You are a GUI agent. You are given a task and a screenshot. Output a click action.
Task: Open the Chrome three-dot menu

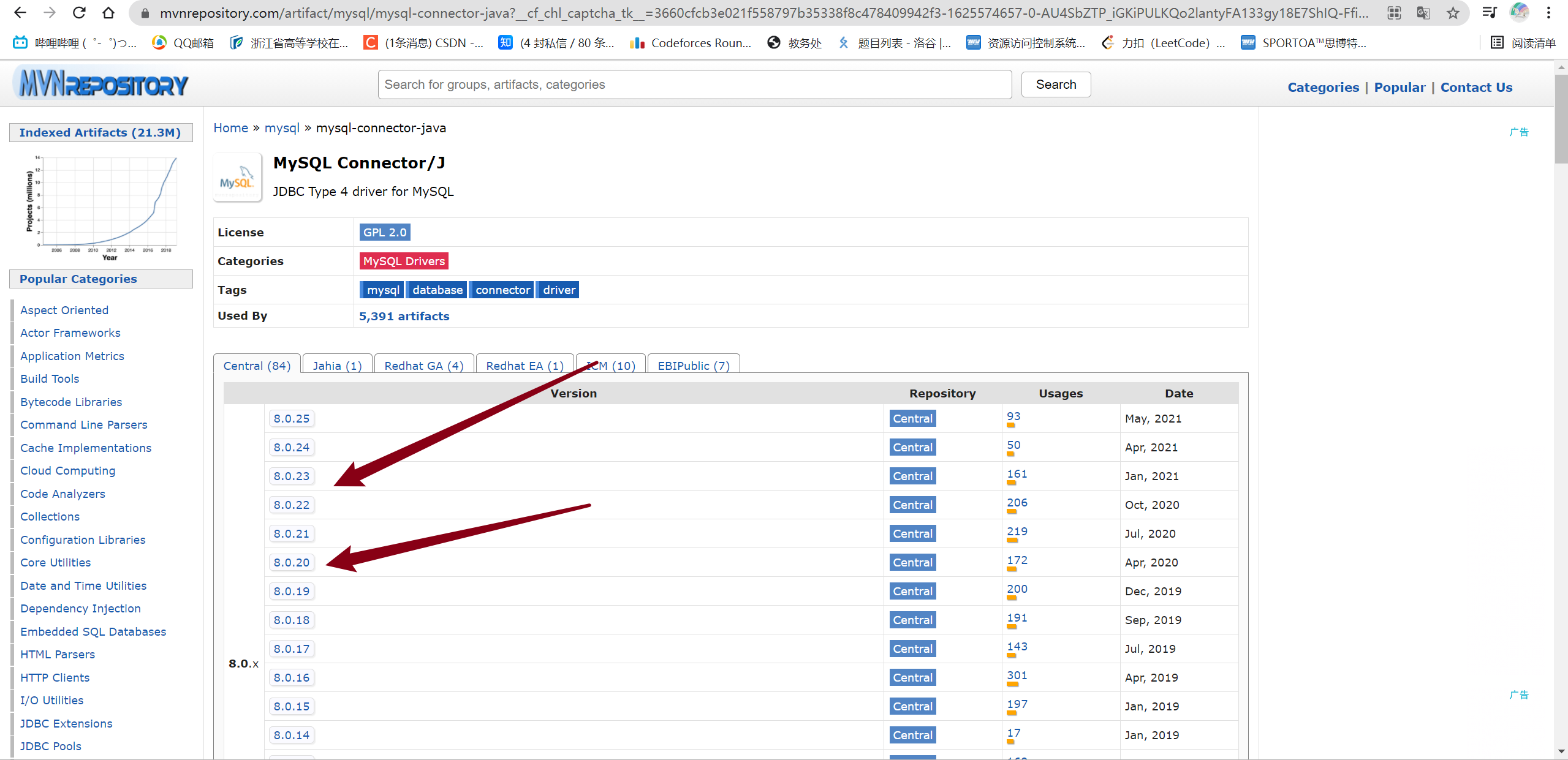[1548, 13]
